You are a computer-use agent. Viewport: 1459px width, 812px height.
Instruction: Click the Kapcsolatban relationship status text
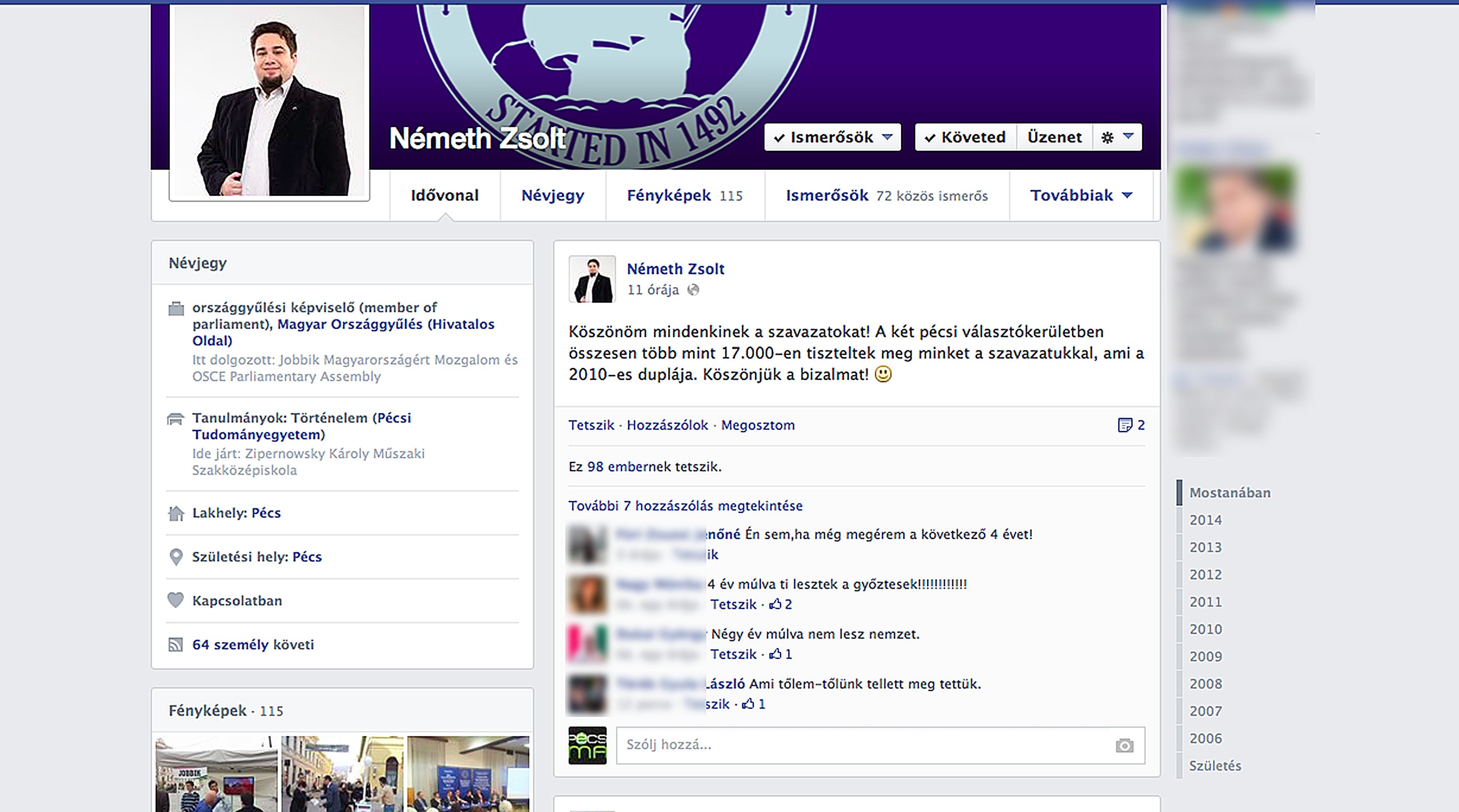(237, 601)
